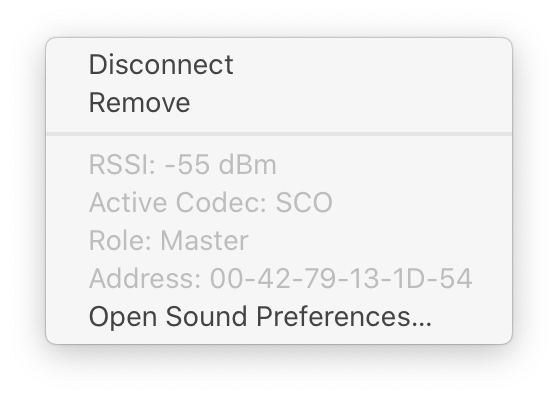Image resolution: width=558 pixels, height=398 pixels.
Task: Remove the paired Bluetooth device
Action: click(279, 103)
